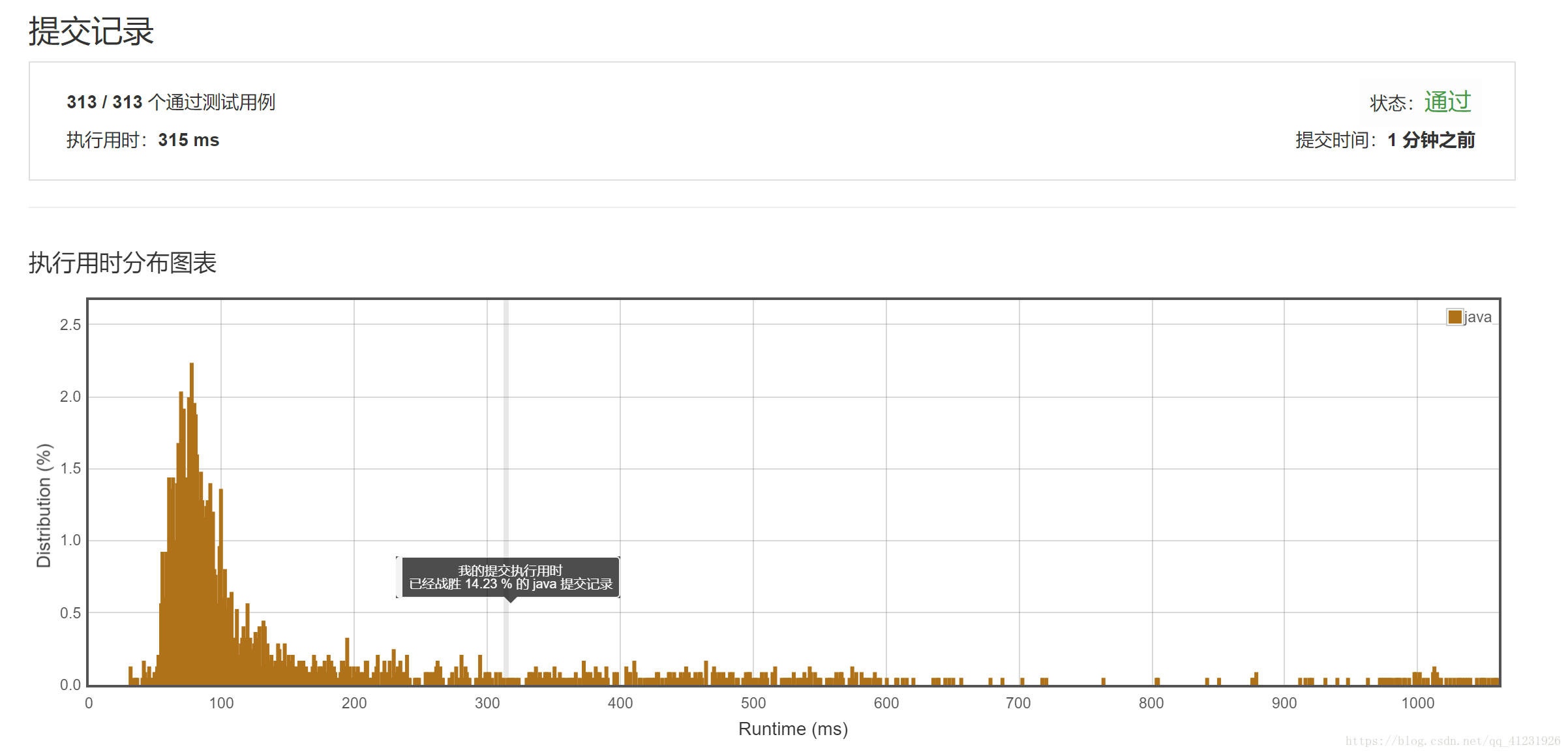Viewport: 1568px width, 754px height.
Task: Click the 0.5 tick on y-axis
Action: point(70,613)
